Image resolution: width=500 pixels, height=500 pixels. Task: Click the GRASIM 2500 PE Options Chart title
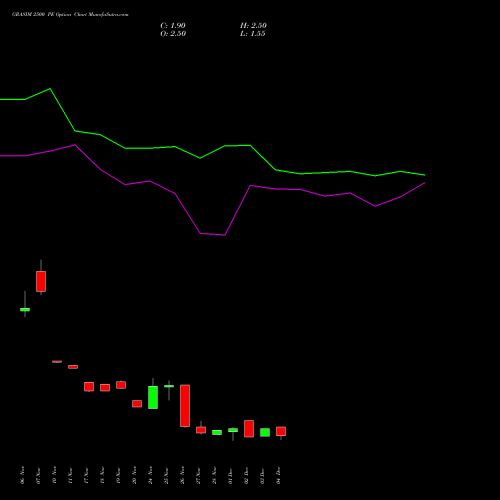coord(70,15)
